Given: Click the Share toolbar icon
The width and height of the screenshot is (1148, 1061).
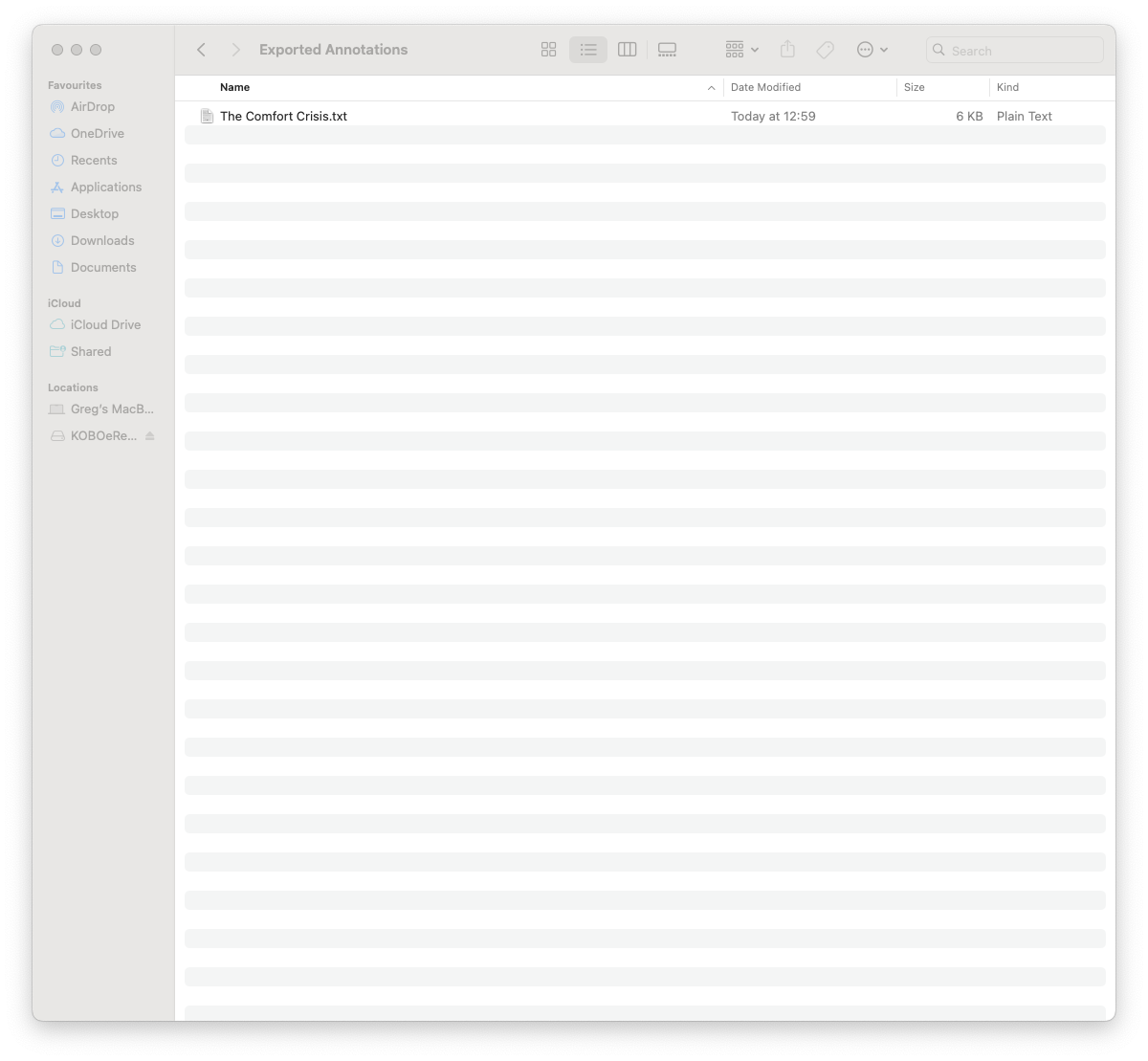Looking at the screenshot, I should 787,50.
